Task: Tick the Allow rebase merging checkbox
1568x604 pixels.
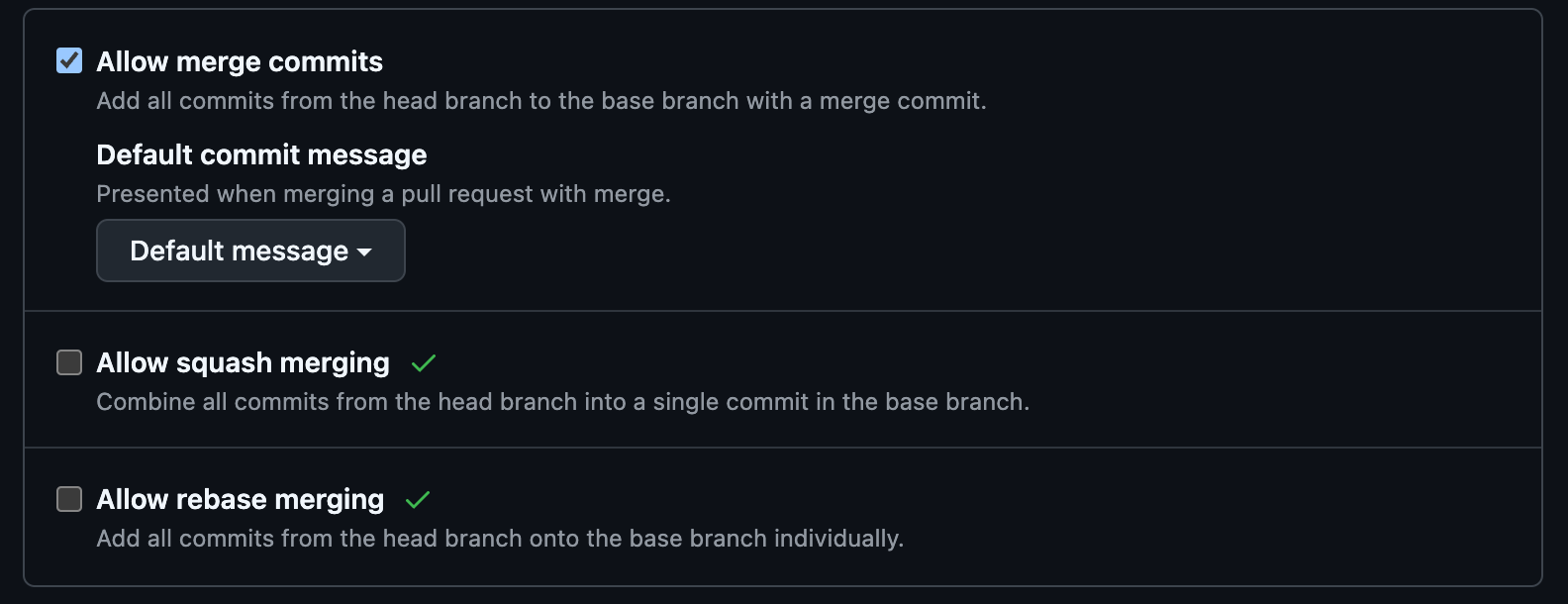Action: pos(69,499)
